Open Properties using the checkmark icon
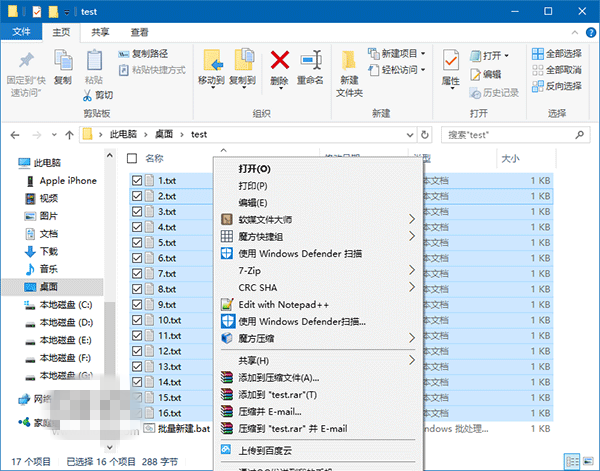This screenshot has width=600, height=471. click(x=451, y=62)
